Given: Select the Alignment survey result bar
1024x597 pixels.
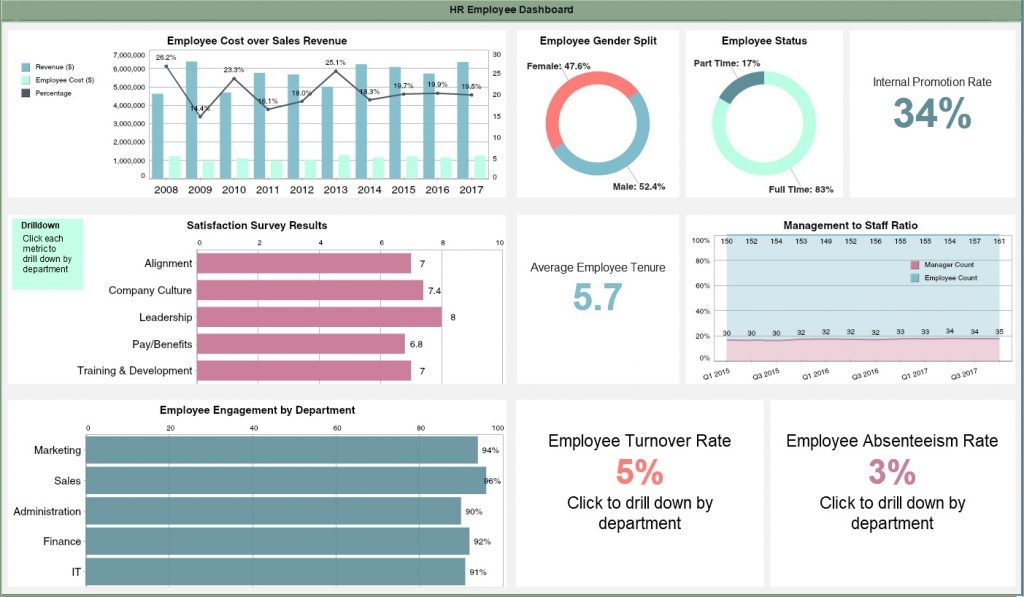Looking at the screenshot, I should [x=304, y=263].
